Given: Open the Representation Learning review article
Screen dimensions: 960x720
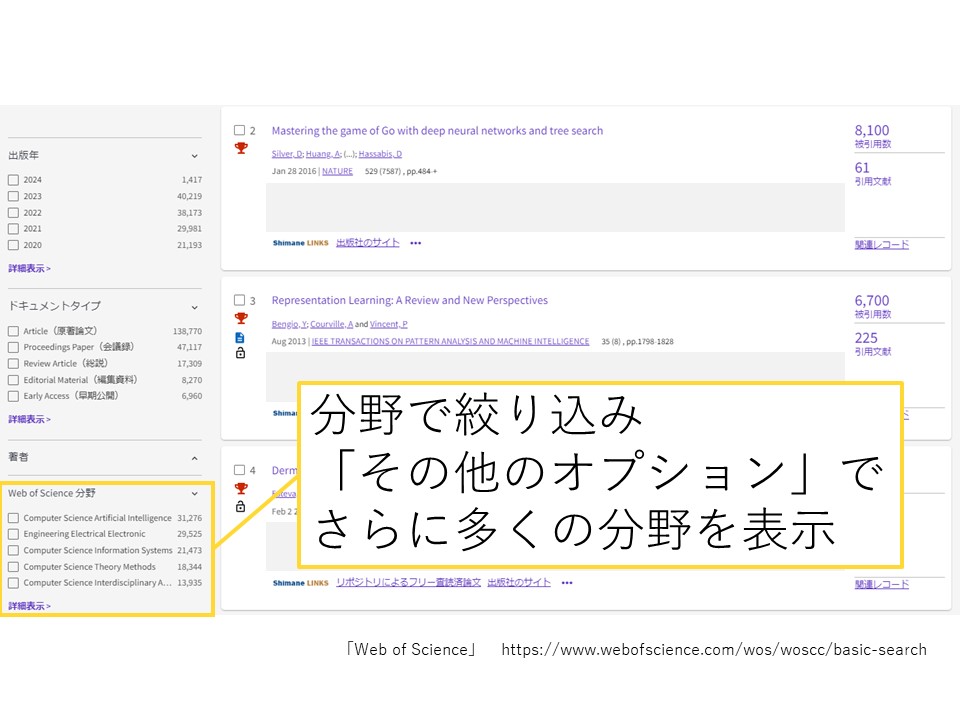Looking at the screenshot, I should tap(410, 300).
